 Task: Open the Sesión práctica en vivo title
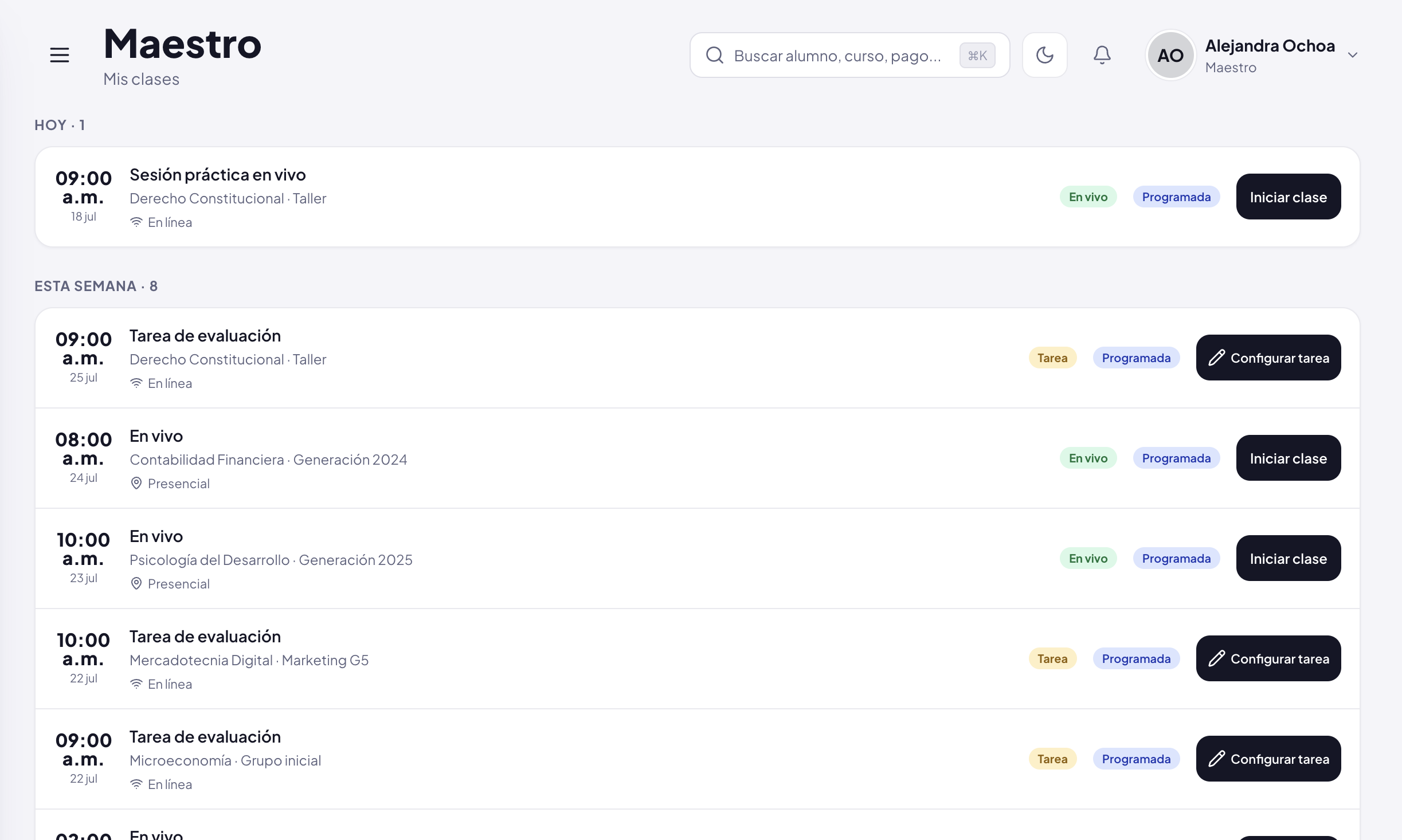pos(218,175)
